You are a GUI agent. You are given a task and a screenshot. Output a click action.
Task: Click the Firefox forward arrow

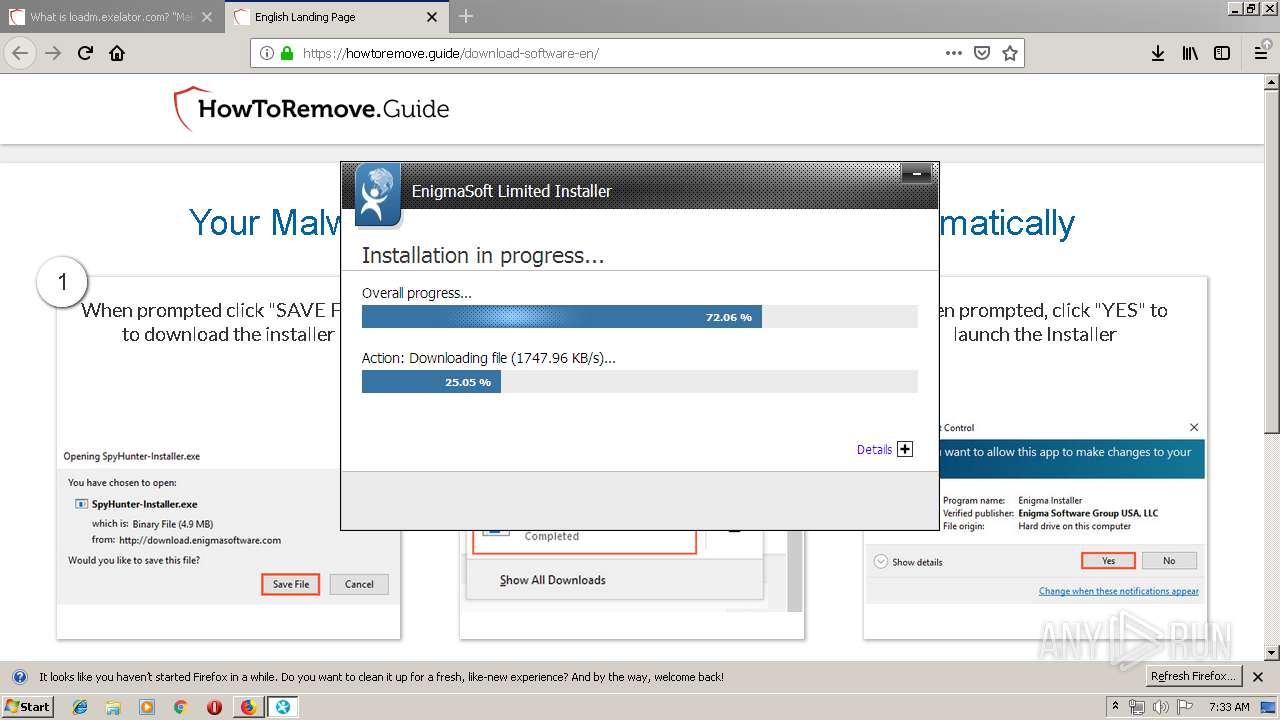[x=53, y=53]
